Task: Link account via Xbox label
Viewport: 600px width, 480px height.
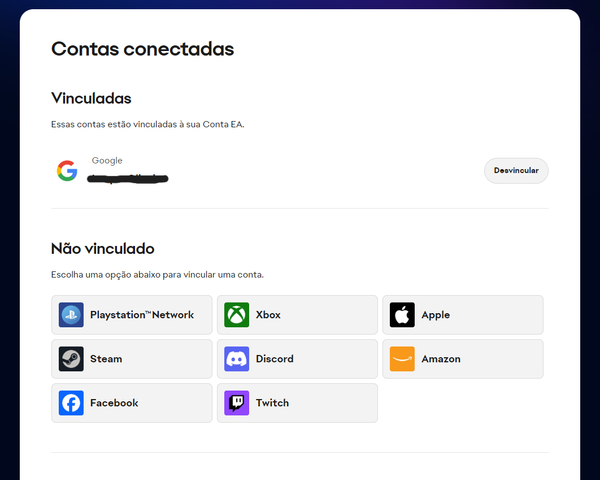Action: tap(268, 315)
